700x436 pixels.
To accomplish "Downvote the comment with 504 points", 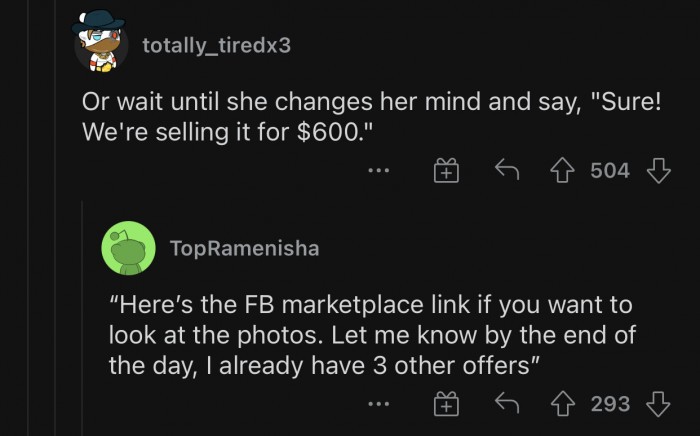I will [658, 171].
